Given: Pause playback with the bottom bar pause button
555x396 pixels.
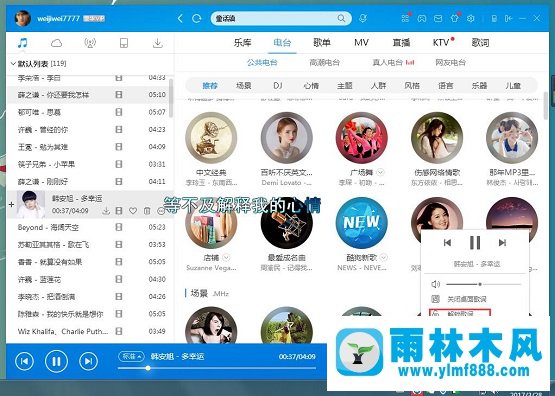Looking at the screenshot, I should 56,361.
